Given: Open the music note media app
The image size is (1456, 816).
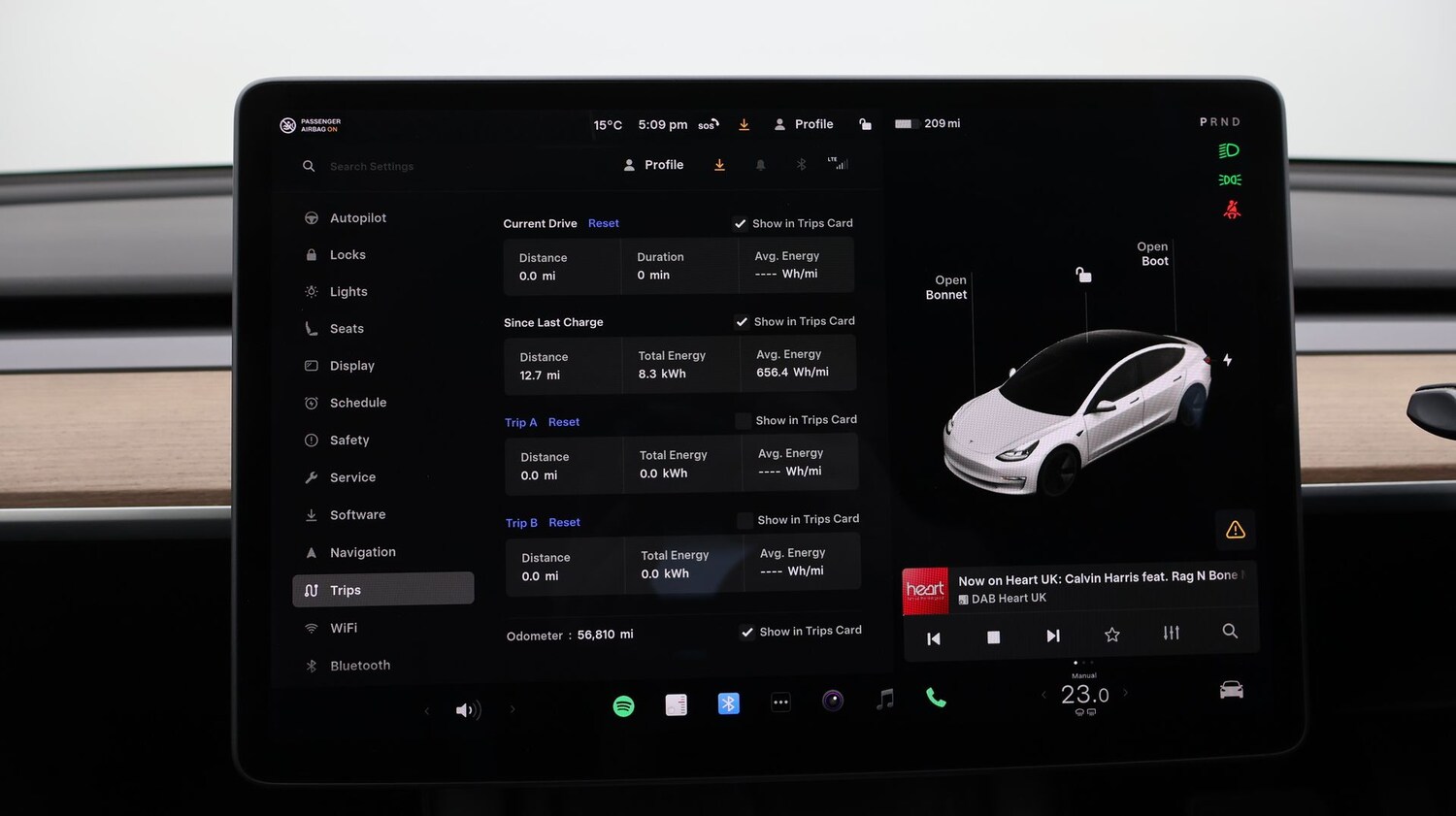Looking at the screenshot, I should (x=884, y=699).
